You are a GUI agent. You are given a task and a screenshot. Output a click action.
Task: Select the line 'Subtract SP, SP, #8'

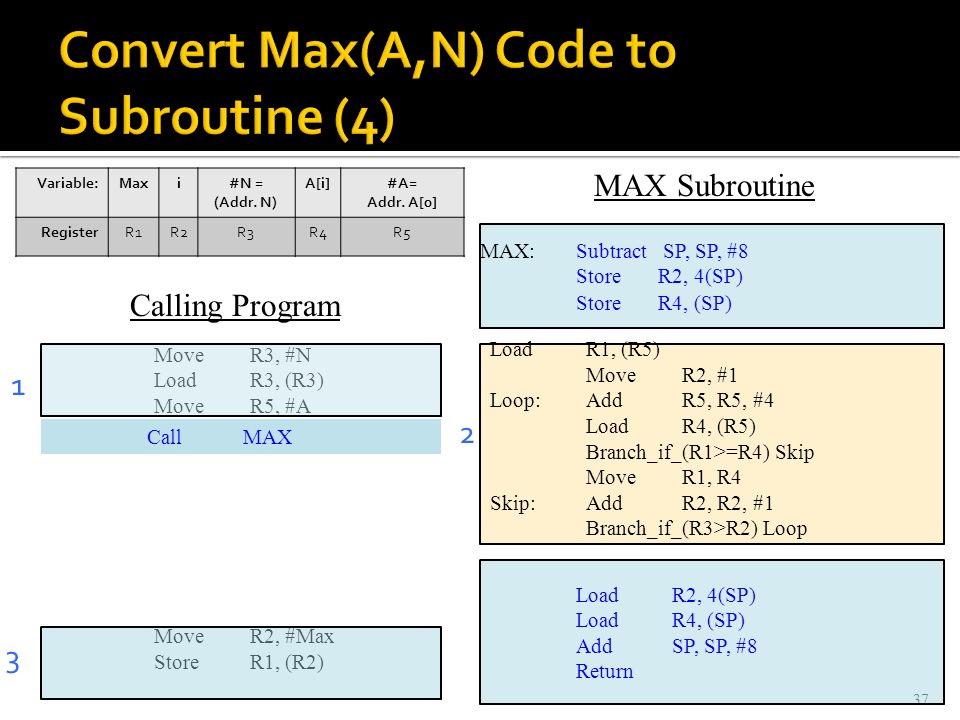click(x=662, y=252)
